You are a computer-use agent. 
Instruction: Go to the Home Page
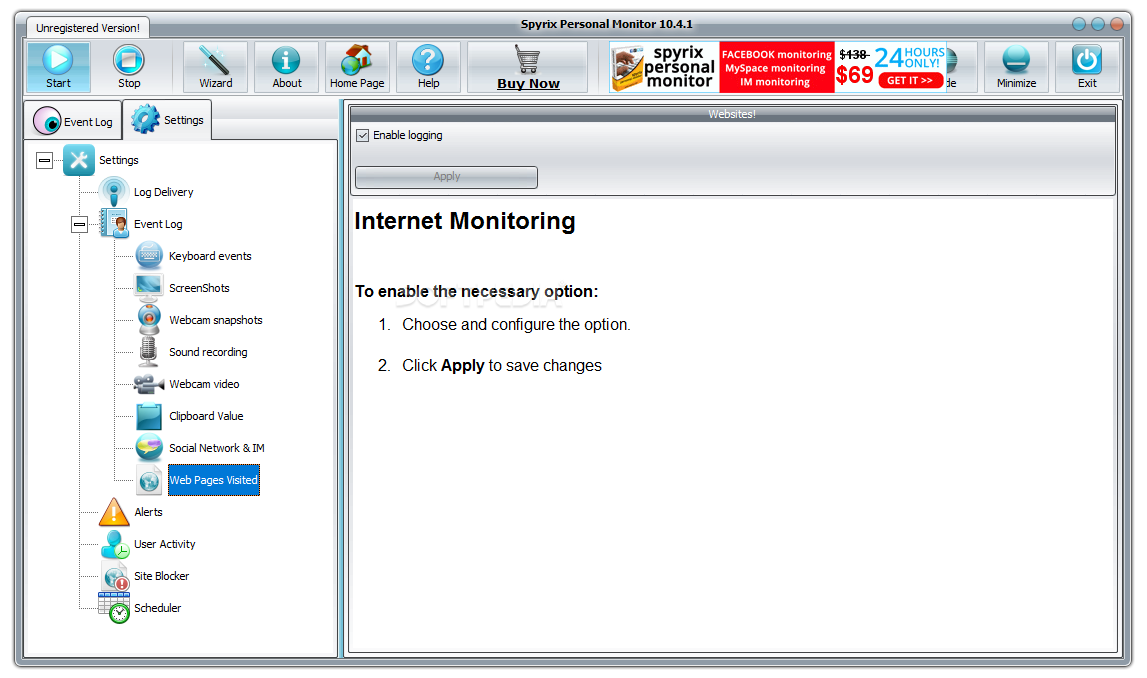(x=357, y=67)
